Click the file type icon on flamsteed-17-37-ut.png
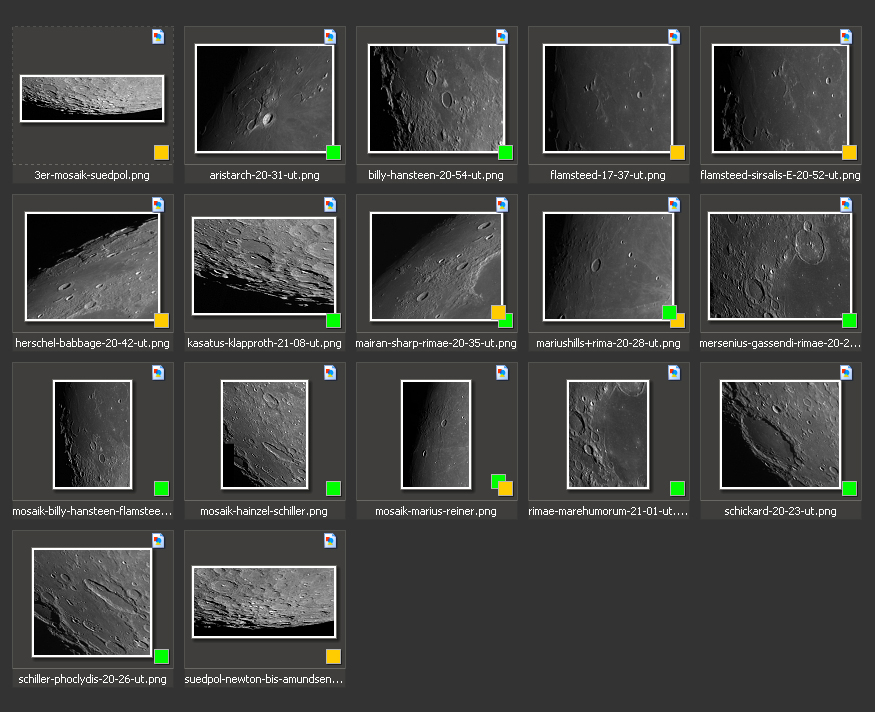 pos(674,37)
